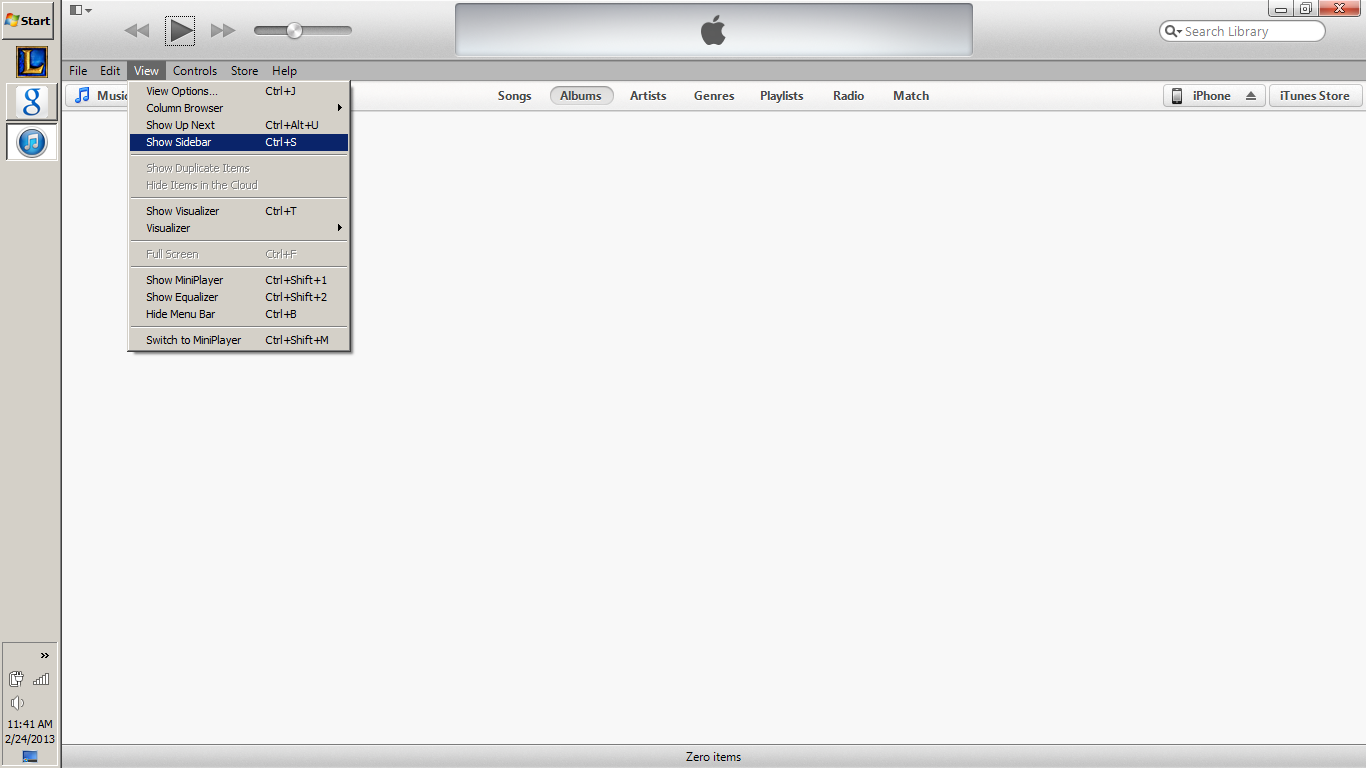Click the Play button in iTunes

(180, 31)
